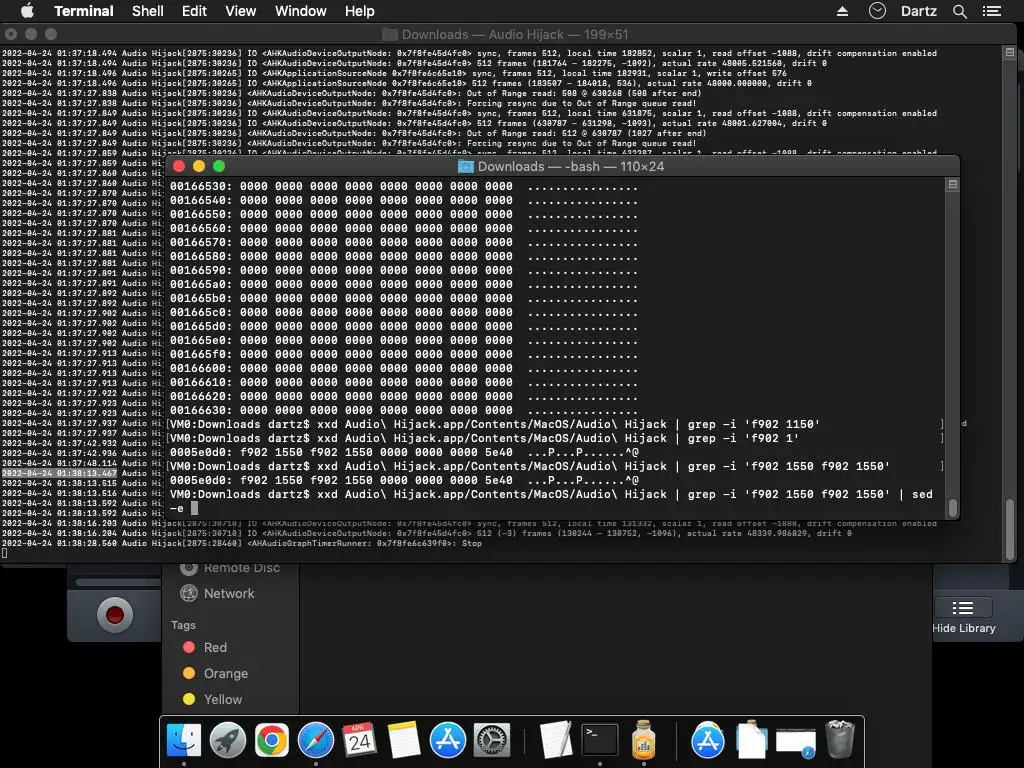Open Notes app from the Dock
This screenshot has width=1024, height=768.
(404, 740)
